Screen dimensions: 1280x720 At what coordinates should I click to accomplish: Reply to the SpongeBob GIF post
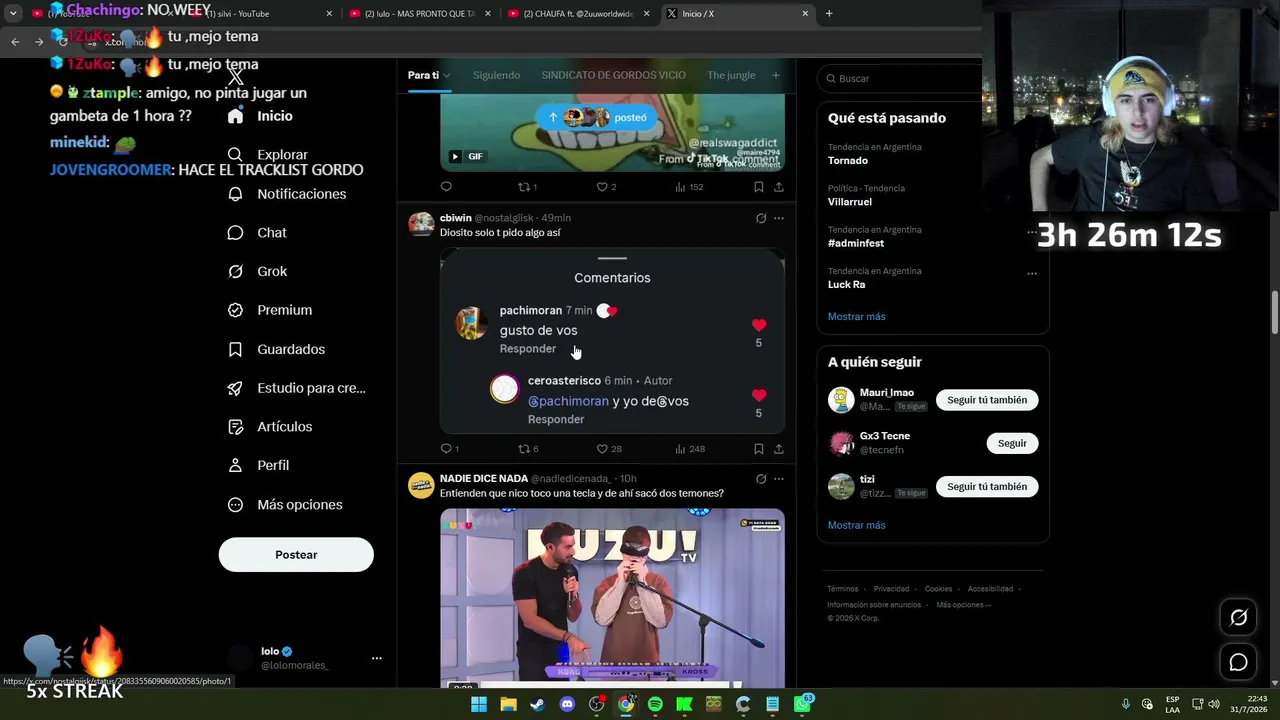click(x=446, y=187)
